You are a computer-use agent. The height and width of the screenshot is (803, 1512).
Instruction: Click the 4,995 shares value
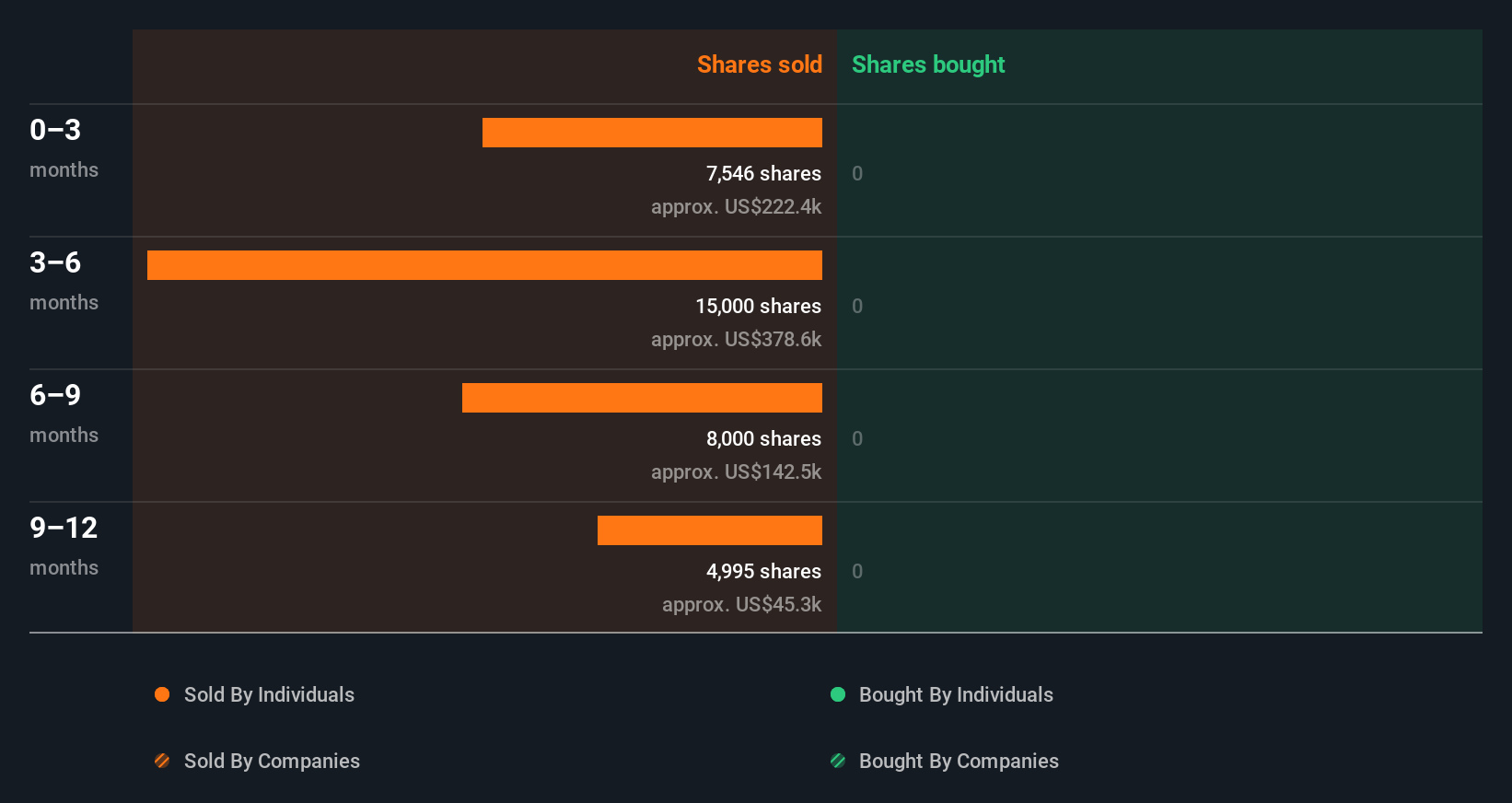(763, 571)
